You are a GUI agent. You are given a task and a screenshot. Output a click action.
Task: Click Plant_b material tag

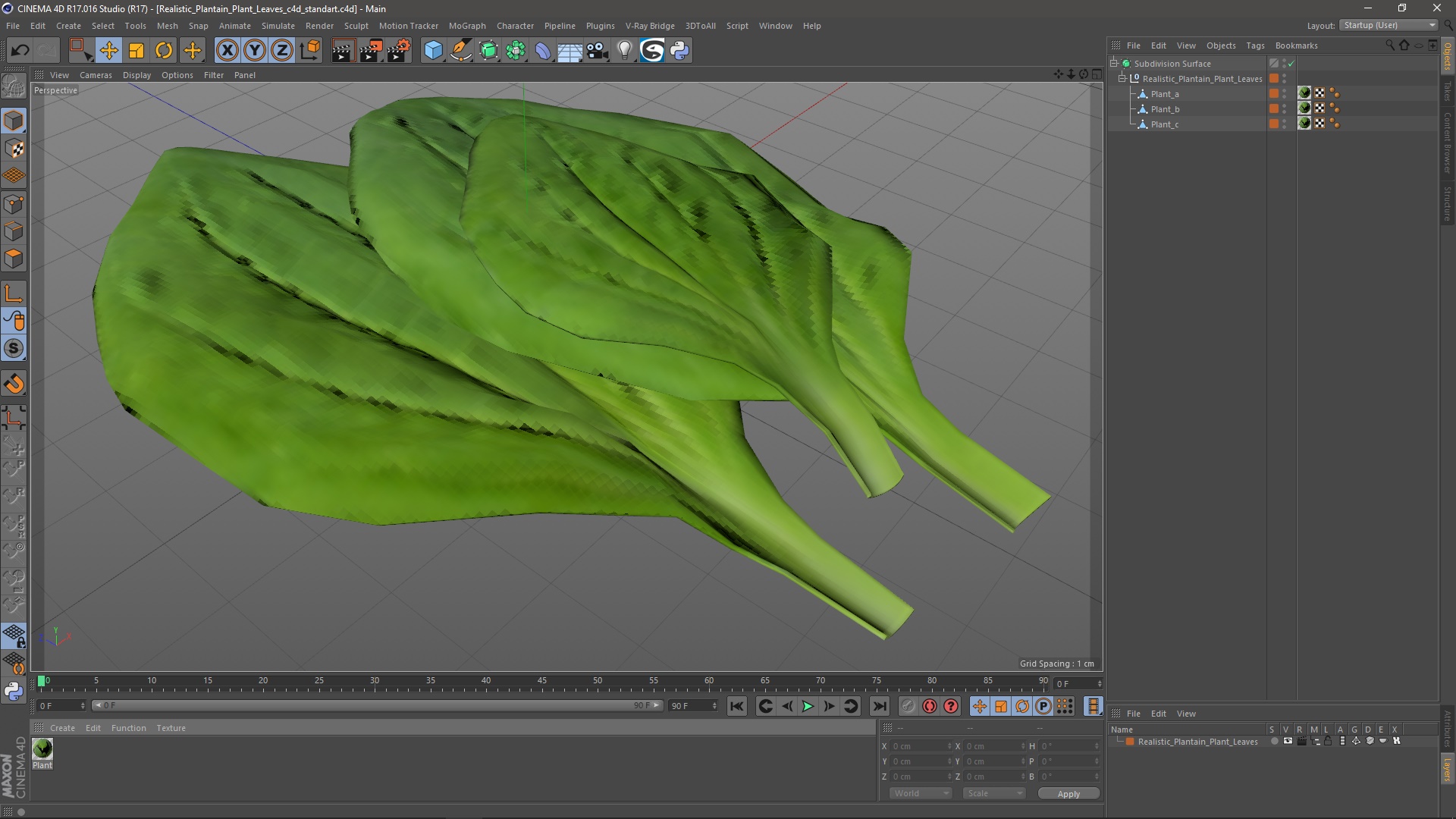pos(1304,108)
